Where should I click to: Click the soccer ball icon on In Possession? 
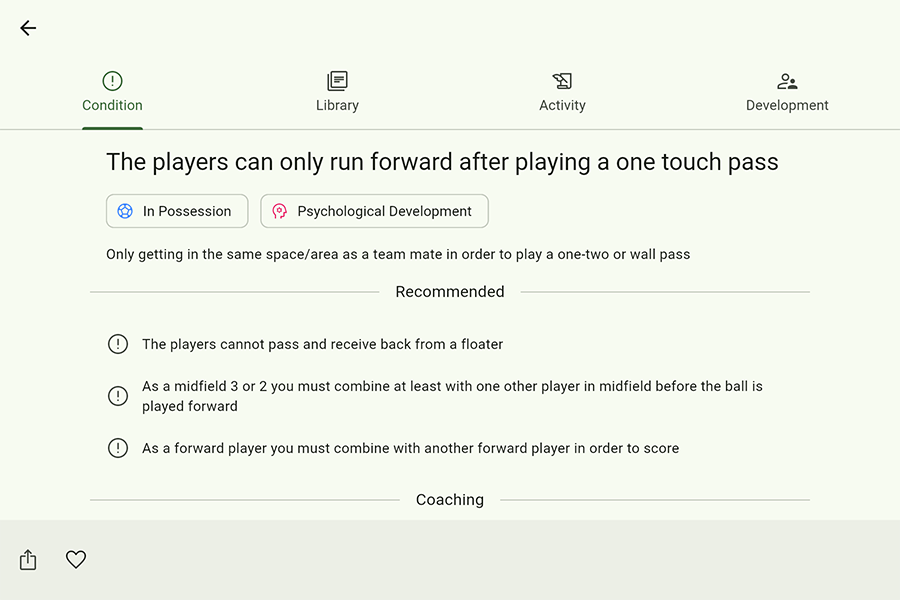click(x=125, y=211)
